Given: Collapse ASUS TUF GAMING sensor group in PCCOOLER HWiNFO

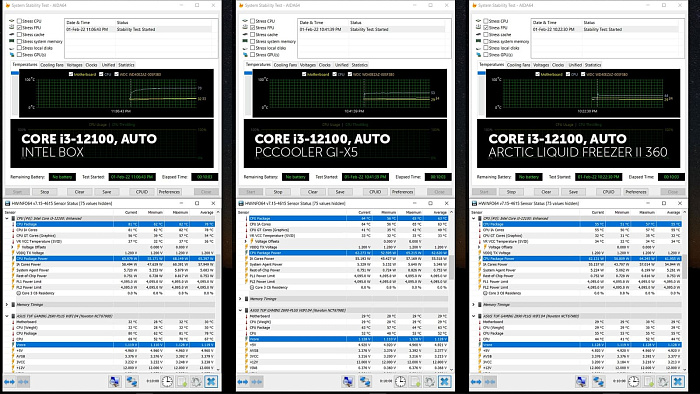Looking at the screenshot, I should click(x=240, y=310).
